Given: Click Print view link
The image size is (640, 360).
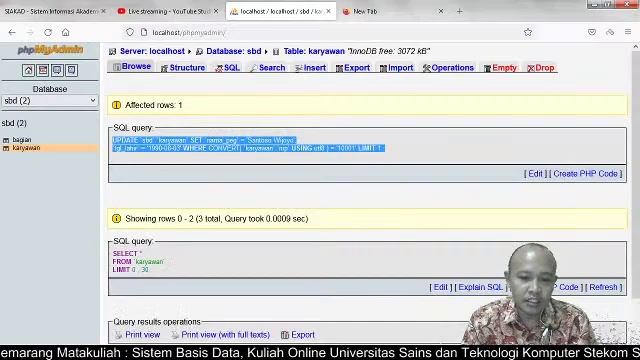Looking at the screenshot, I should [142, 335].
